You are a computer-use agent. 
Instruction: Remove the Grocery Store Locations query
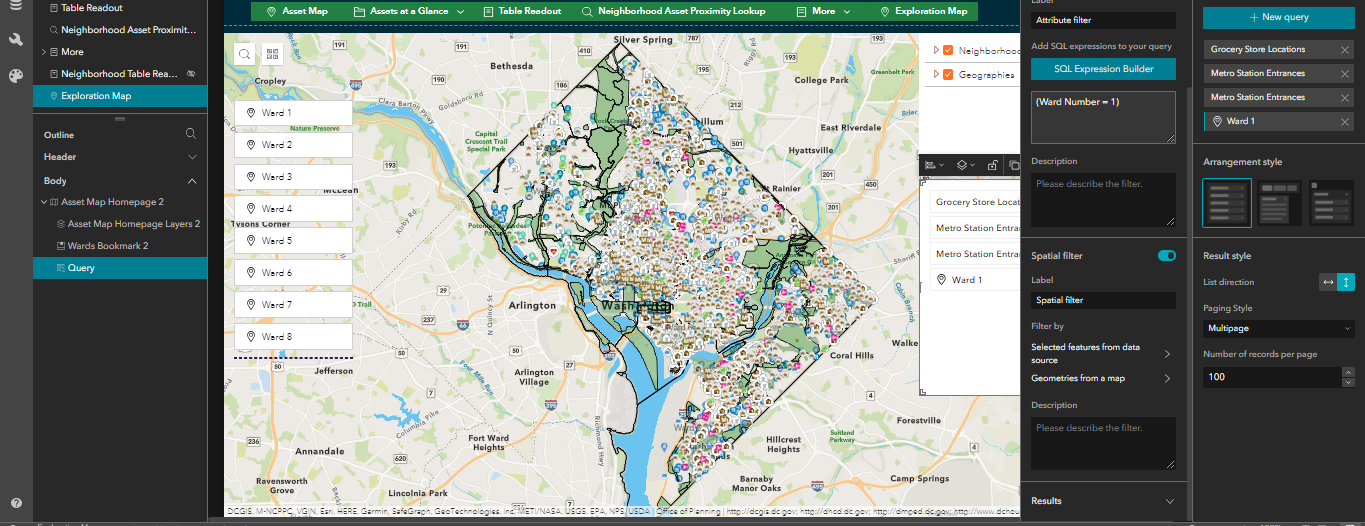tap(1345, 49)
